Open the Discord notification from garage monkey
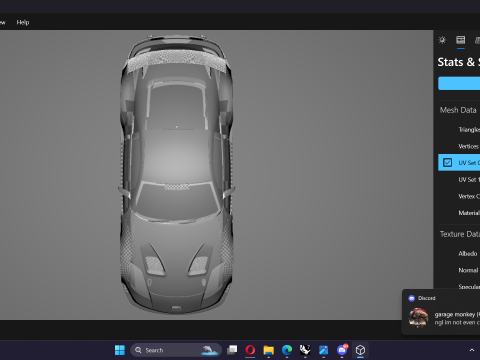Viewport: 480px width, 360px height. [441, 312]
